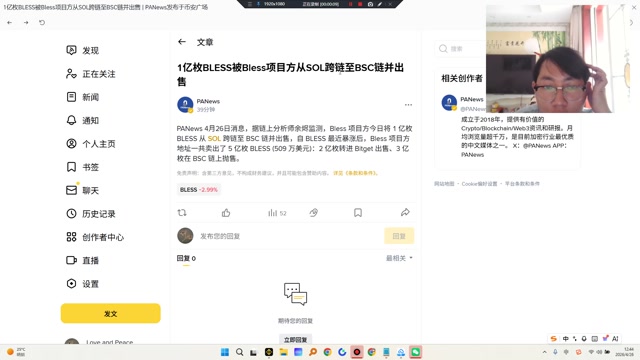This screenshot has width=640, height=360.
Task: Click the 聊天 chat envelope icon
Action: pos(71,190)
